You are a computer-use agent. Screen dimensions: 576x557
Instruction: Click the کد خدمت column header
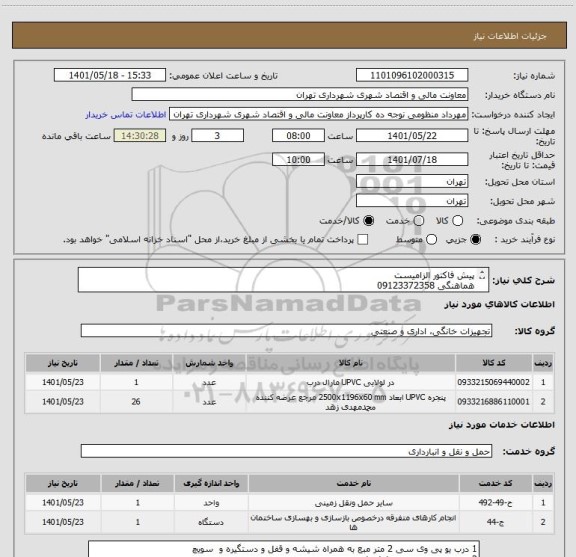(495, 484)
